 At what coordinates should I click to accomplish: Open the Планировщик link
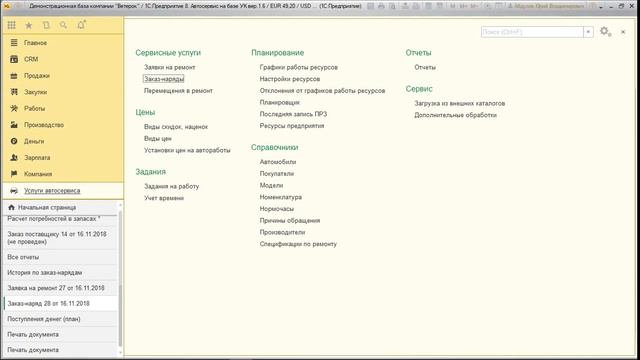click(280, 102)
